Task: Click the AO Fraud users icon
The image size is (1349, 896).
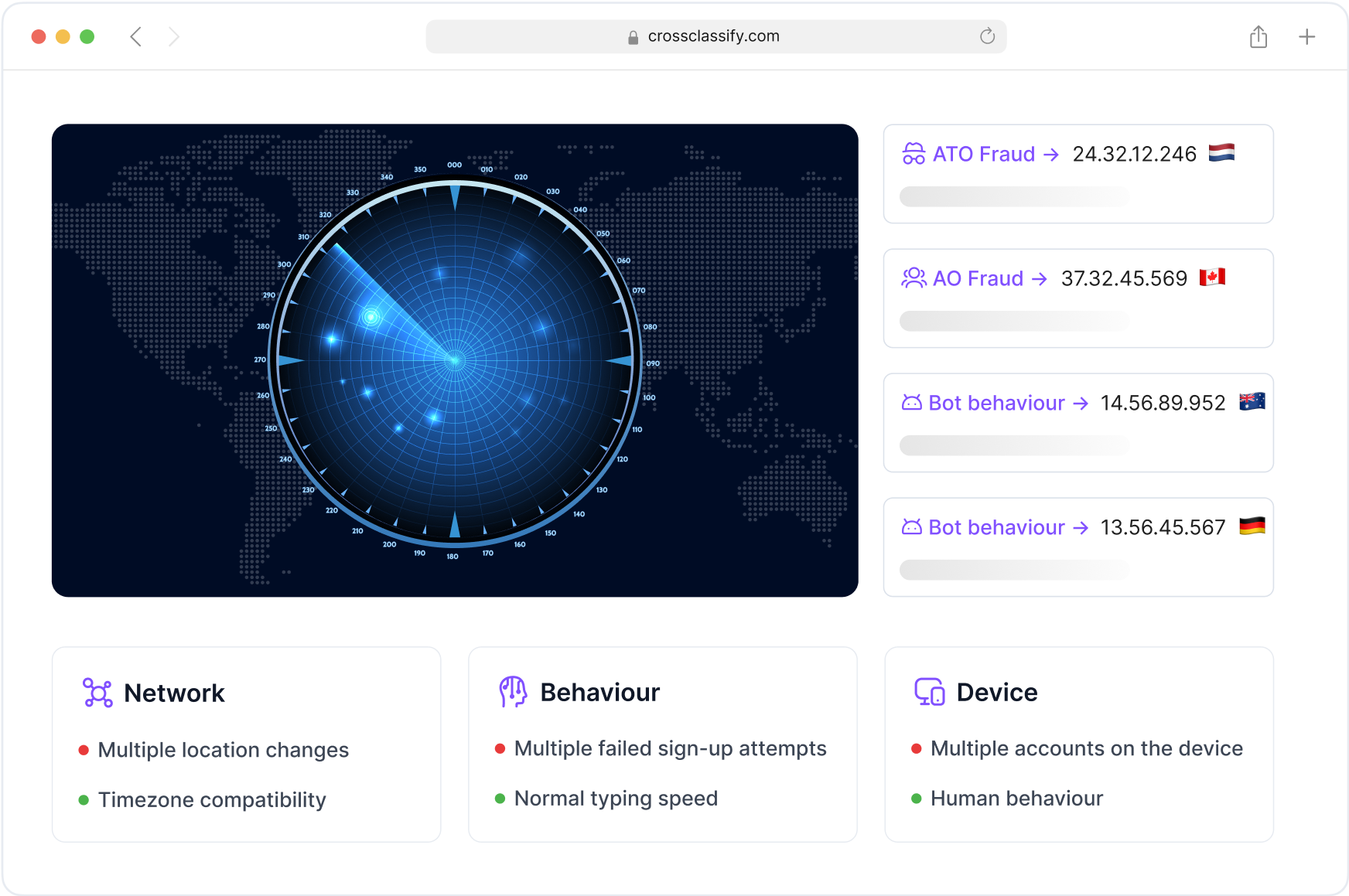Action: pos(914,278)
